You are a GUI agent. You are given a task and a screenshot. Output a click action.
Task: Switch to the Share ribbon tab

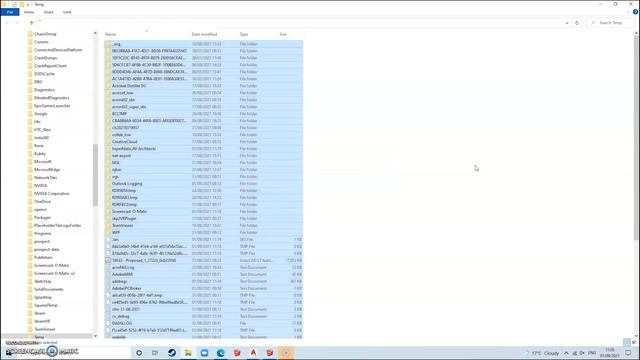tap(49, 12)
